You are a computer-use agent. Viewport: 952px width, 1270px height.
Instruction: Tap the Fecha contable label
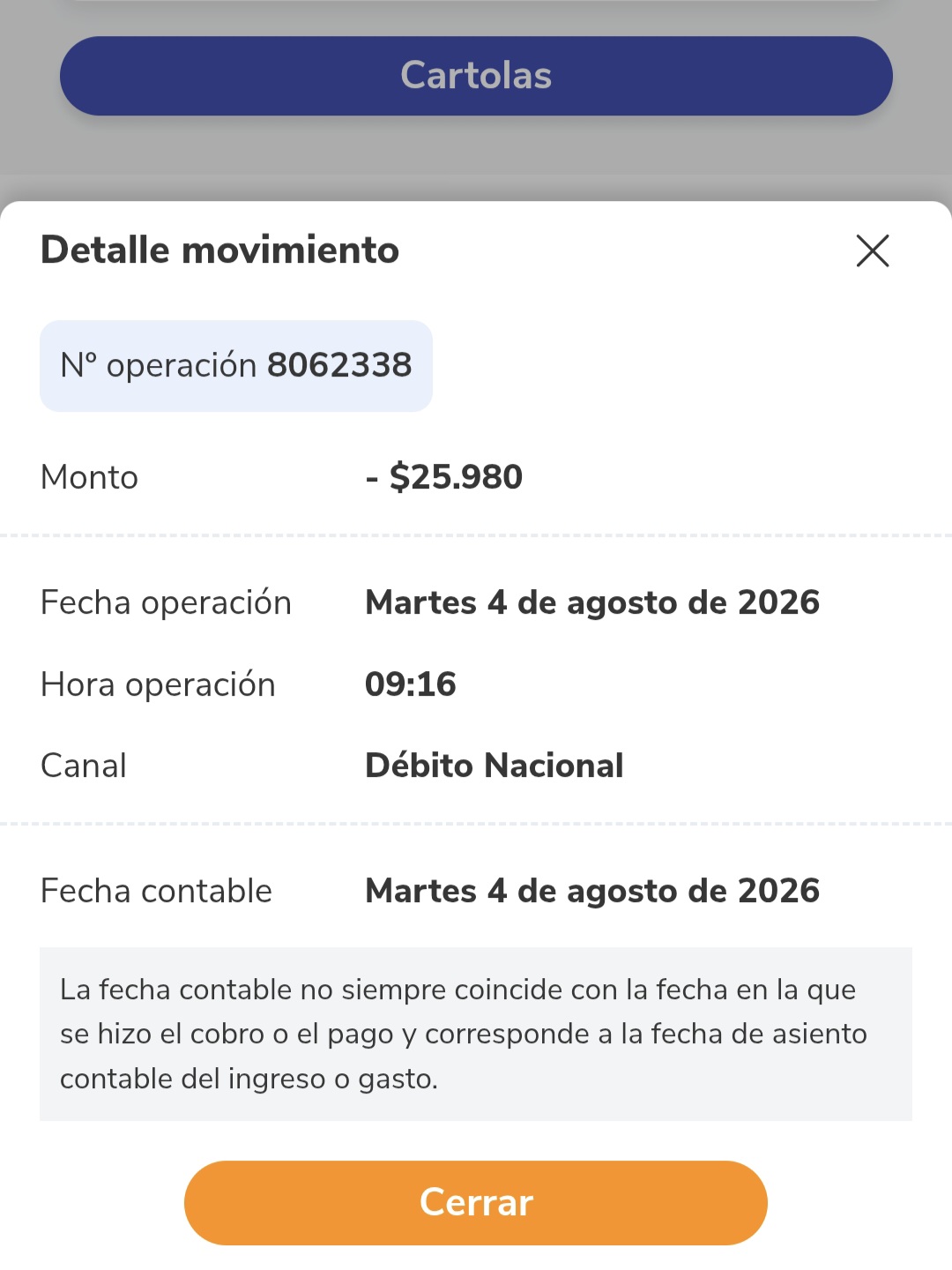(157, 891)
